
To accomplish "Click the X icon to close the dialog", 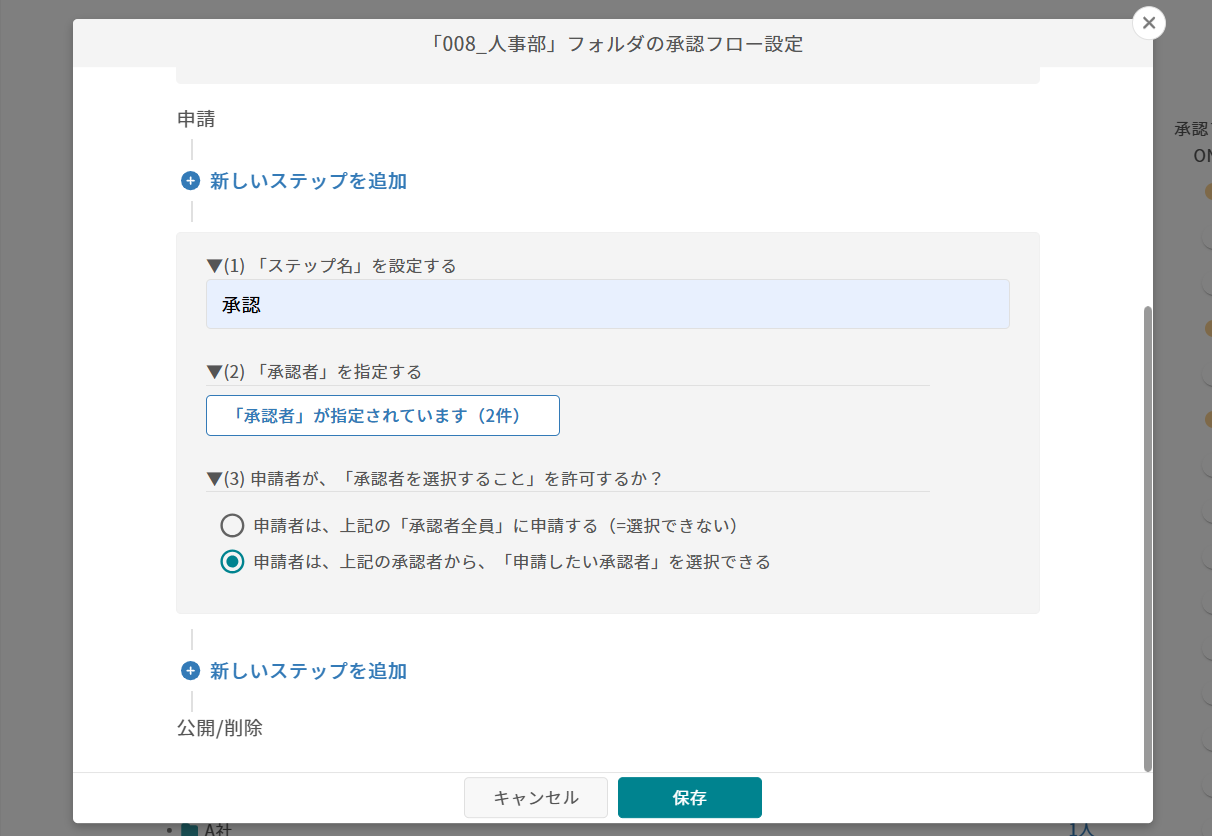I will [1149, 23].
